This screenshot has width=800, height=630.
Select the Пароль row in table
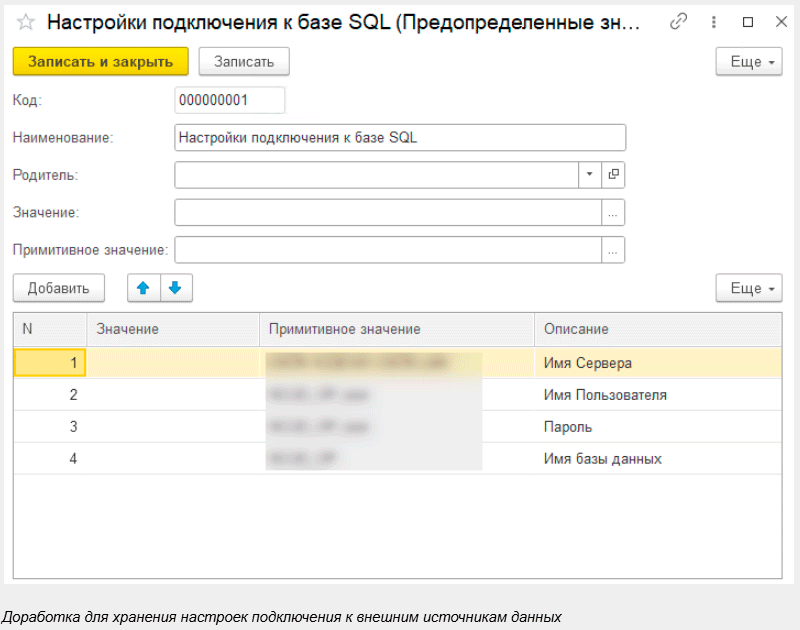(x=567, y=427)
